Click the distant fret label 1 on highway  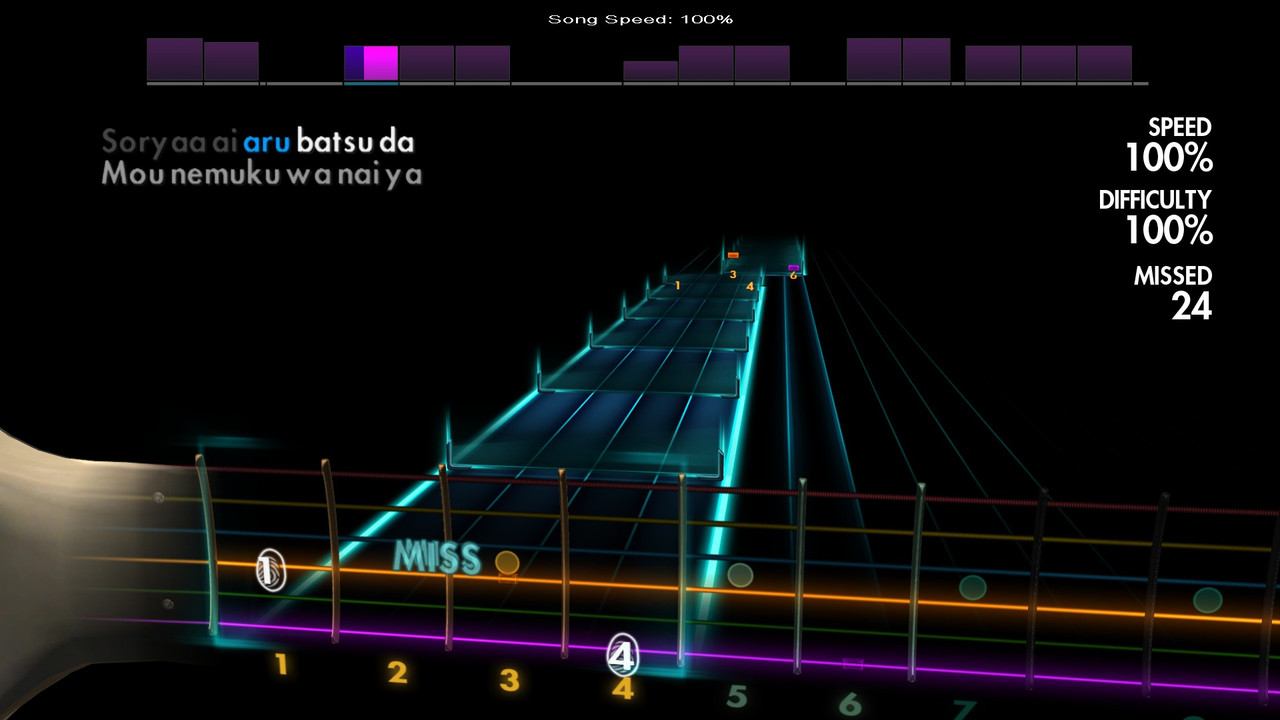(x=677, y=285)
